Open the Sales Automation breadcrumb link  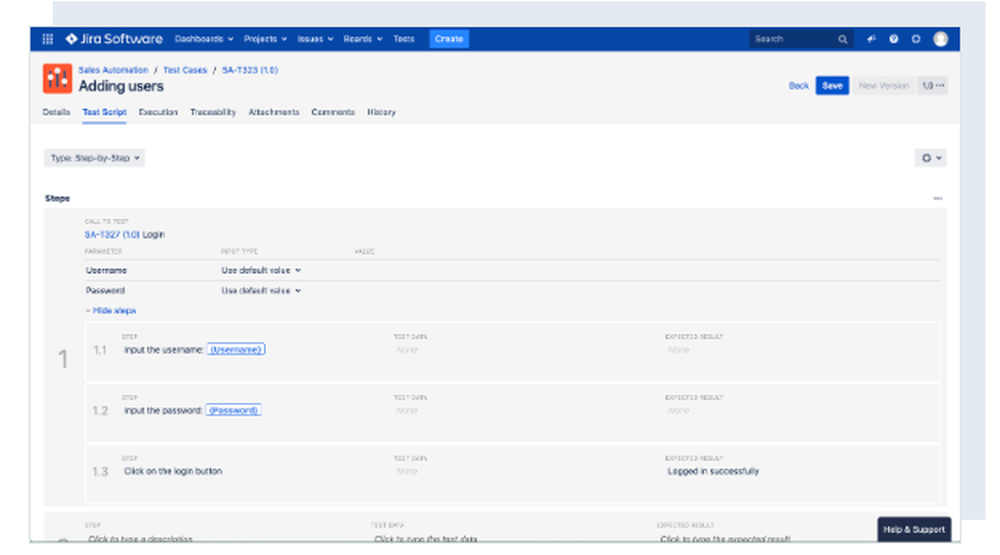tap(114, 70)
